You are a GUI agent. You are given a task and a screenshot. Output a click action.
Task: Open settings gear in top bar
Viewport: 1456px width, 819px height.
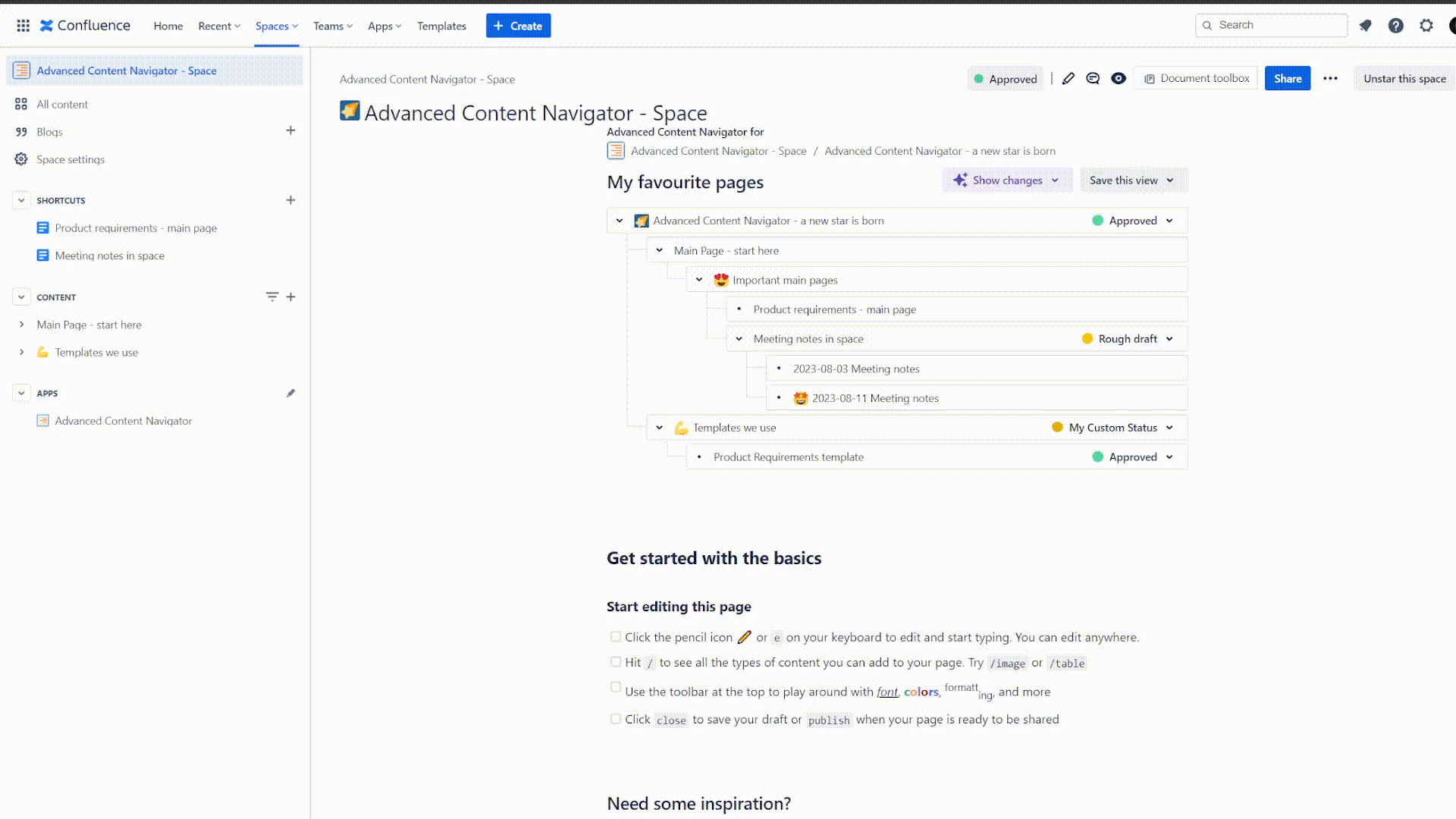(1426, 26)
